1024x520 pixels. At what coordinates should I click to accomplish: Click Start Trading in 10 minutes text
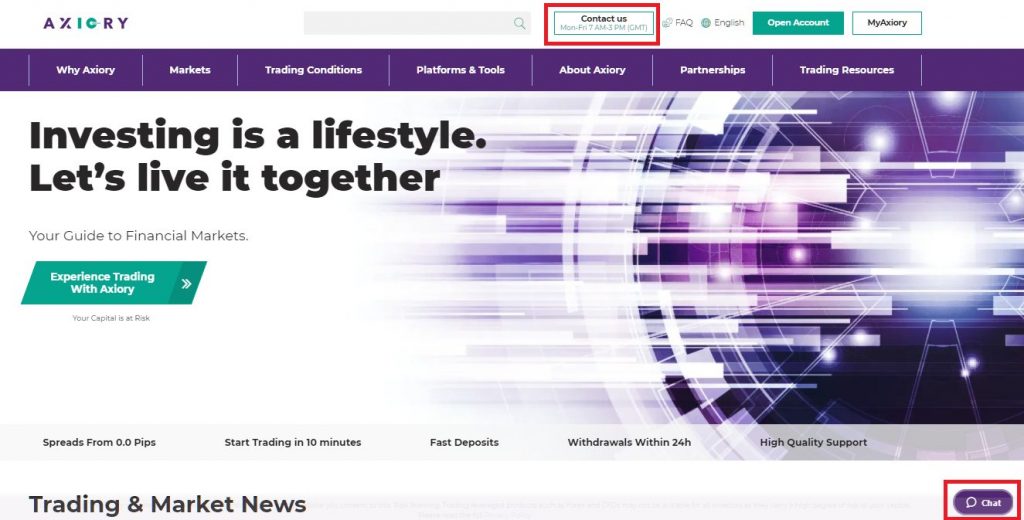(293, 442)
